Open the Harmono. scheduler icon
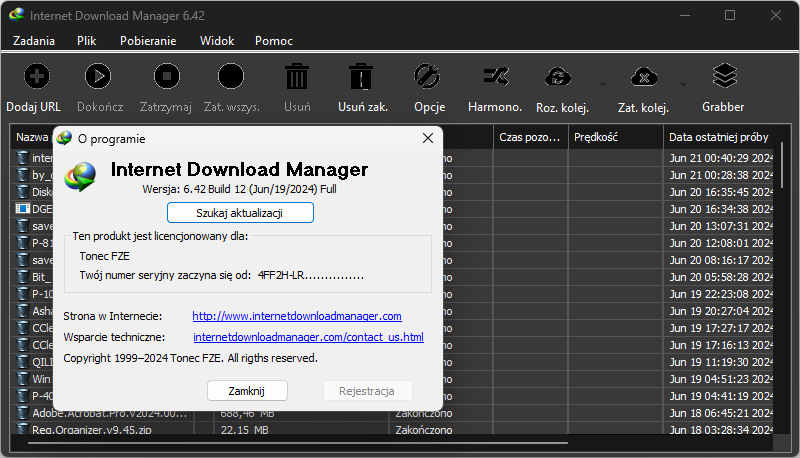Viewport: 800px width, 458px height. pyautogui.click(x=495, y=77)
